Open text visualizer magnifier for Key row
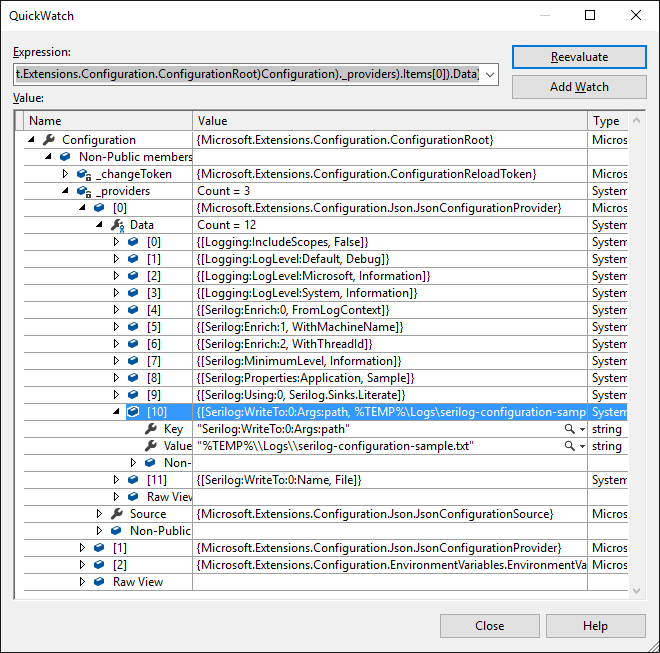Image resolution: width=660 pixels, height=653 pixels. tap(570, 429)
